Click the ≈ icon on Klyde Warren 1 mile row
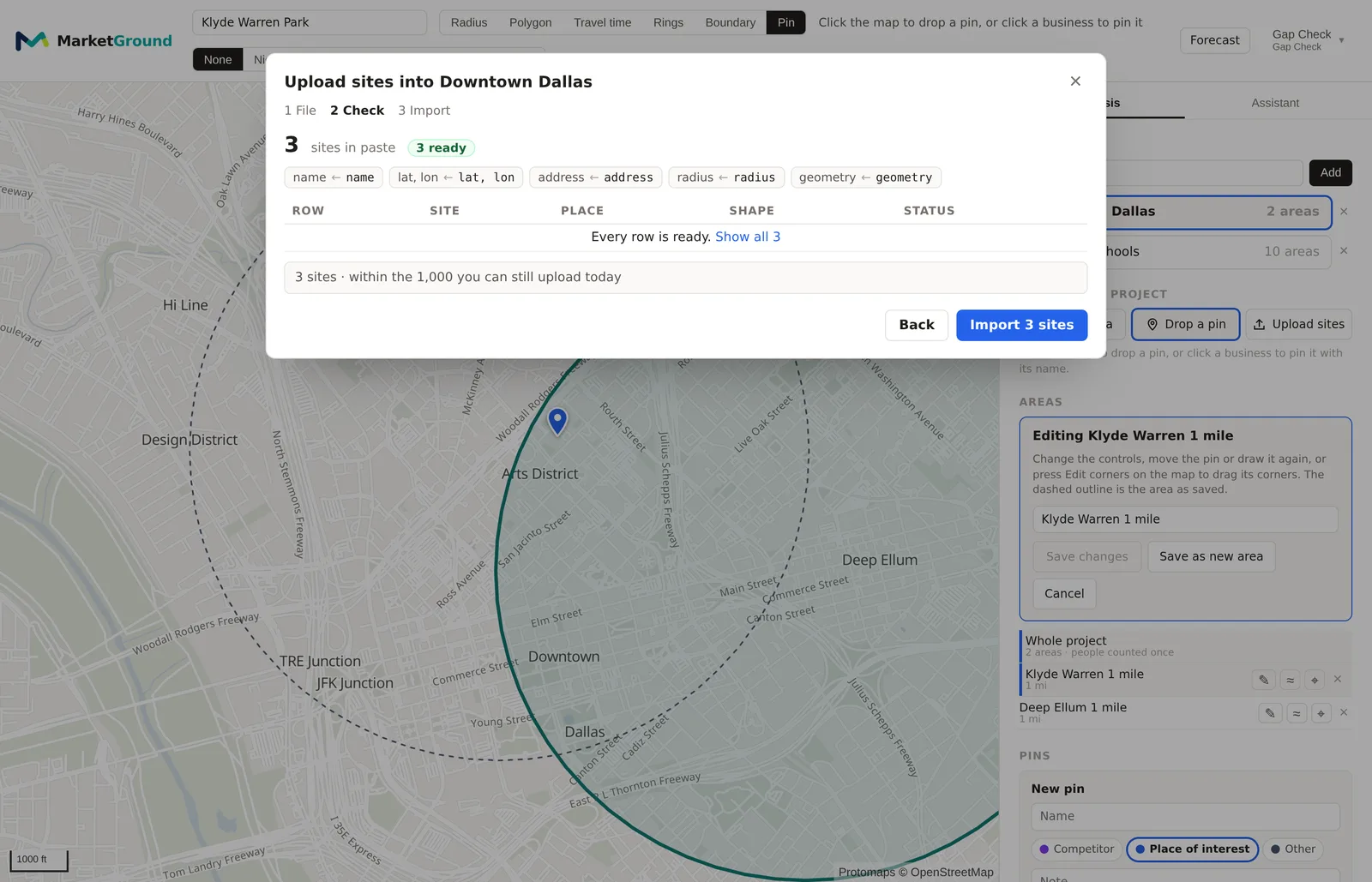1372x882 pixels. (x=1290, y=681)
